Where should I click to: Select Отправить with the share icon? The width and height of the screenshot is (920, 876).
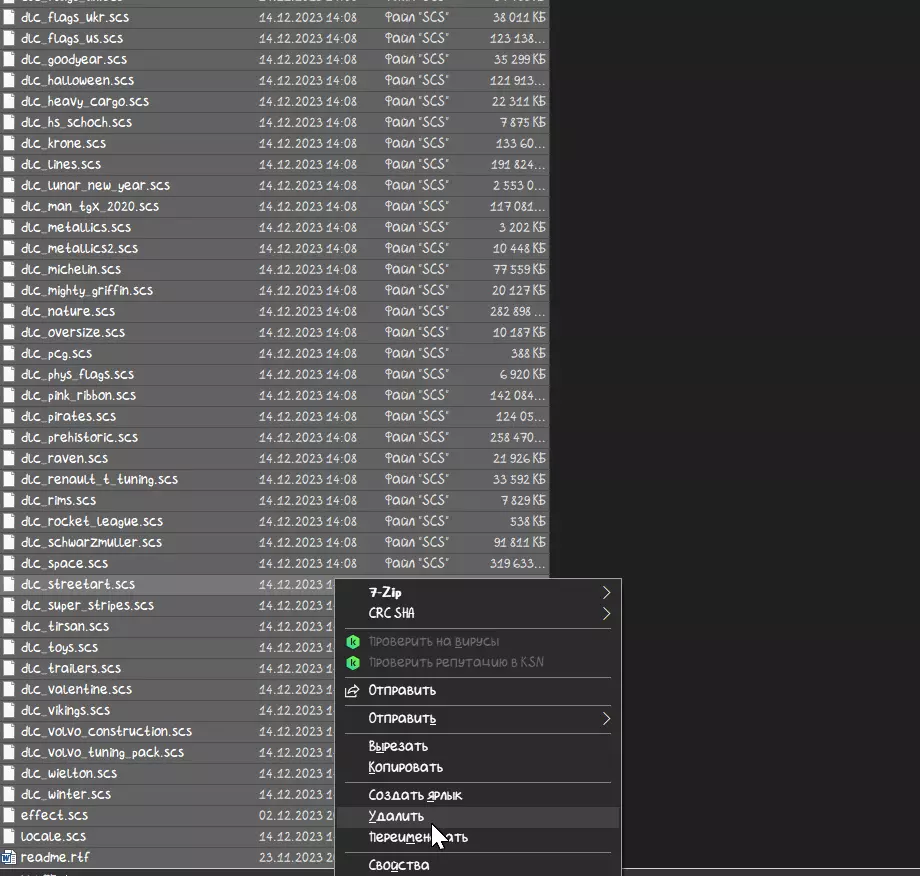478,691
